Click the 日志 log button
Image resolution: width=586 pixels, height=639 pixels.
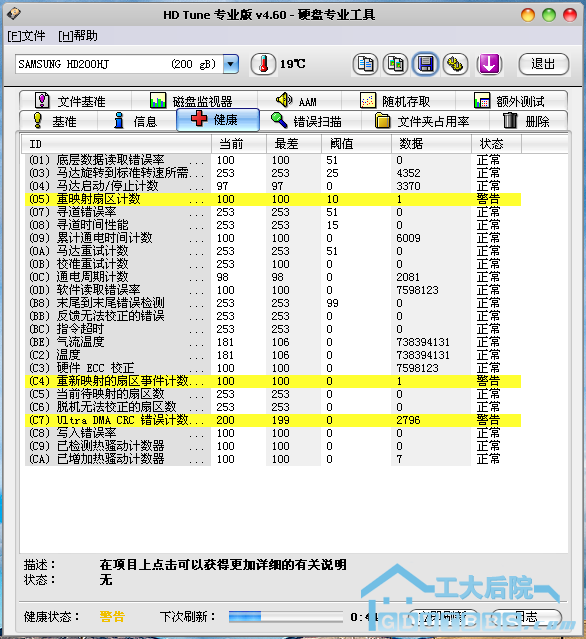coord(527,617)
